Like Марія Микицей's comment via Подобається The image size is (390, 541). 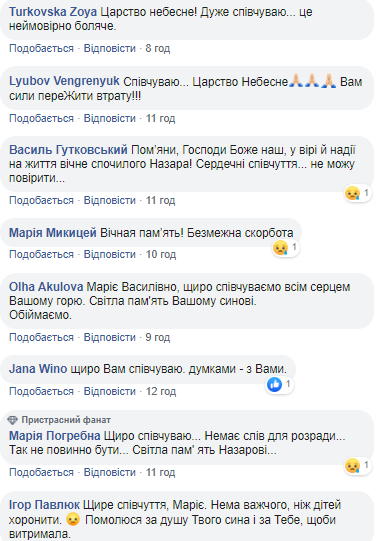pos(41,254)
